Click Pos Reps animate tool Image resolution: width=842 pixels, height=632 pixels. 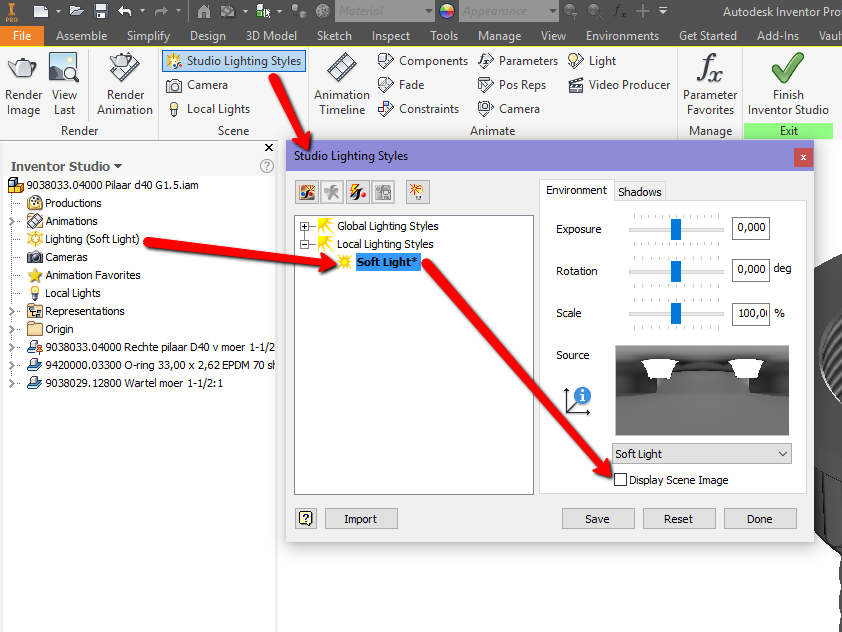(512, 85)
